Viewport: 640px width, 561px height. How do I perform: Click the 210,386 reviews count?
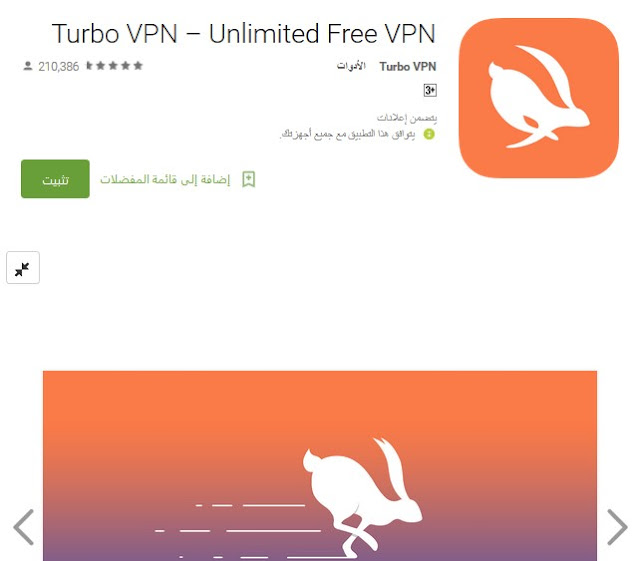click(59, 66)
